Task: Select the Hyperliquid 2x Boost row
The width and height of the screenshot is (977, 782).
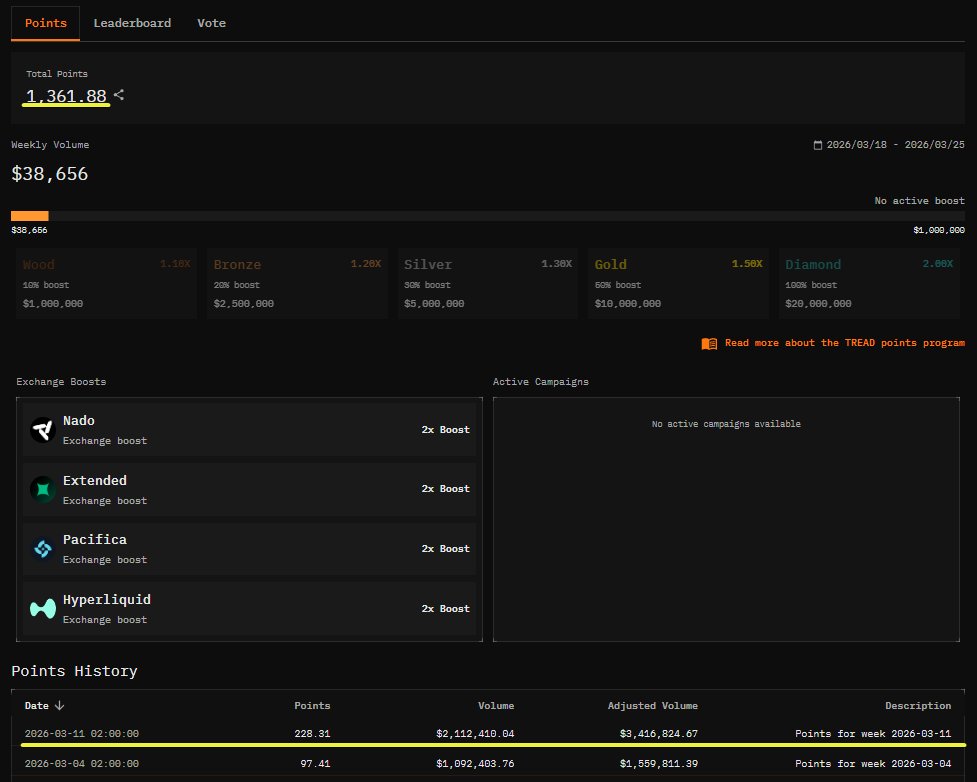Action: 249,609
